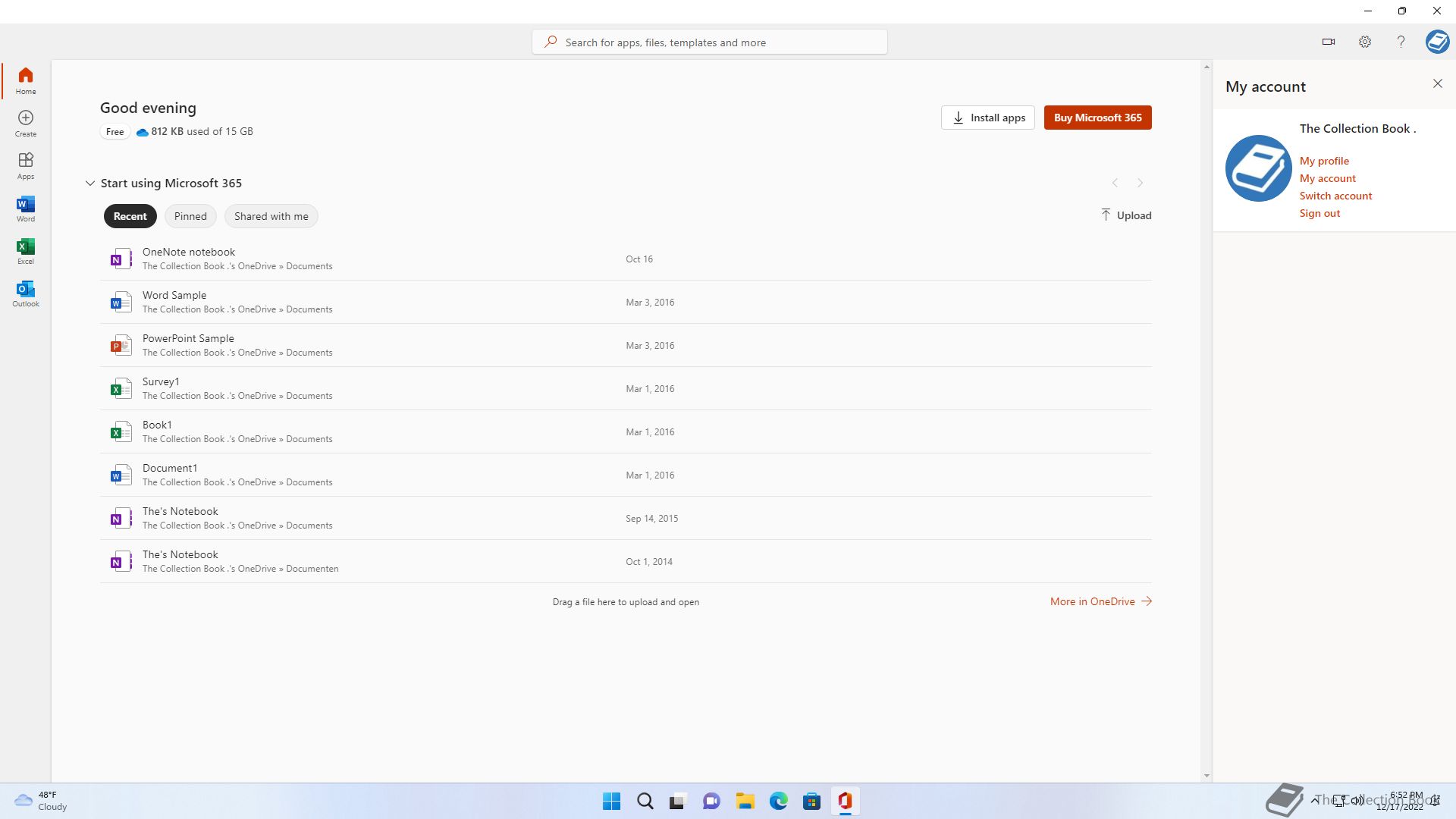The image size is (1456, 819).
Task: Click the search box
Action: pyautogui.click(x=710, y=42)
